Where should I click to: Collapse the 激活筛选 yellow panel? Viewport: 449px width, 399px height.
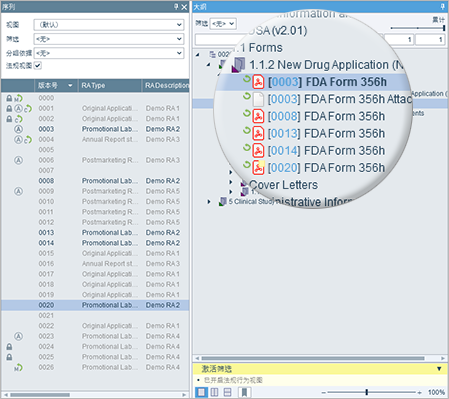pyautogui.click(x=439, y=369)
